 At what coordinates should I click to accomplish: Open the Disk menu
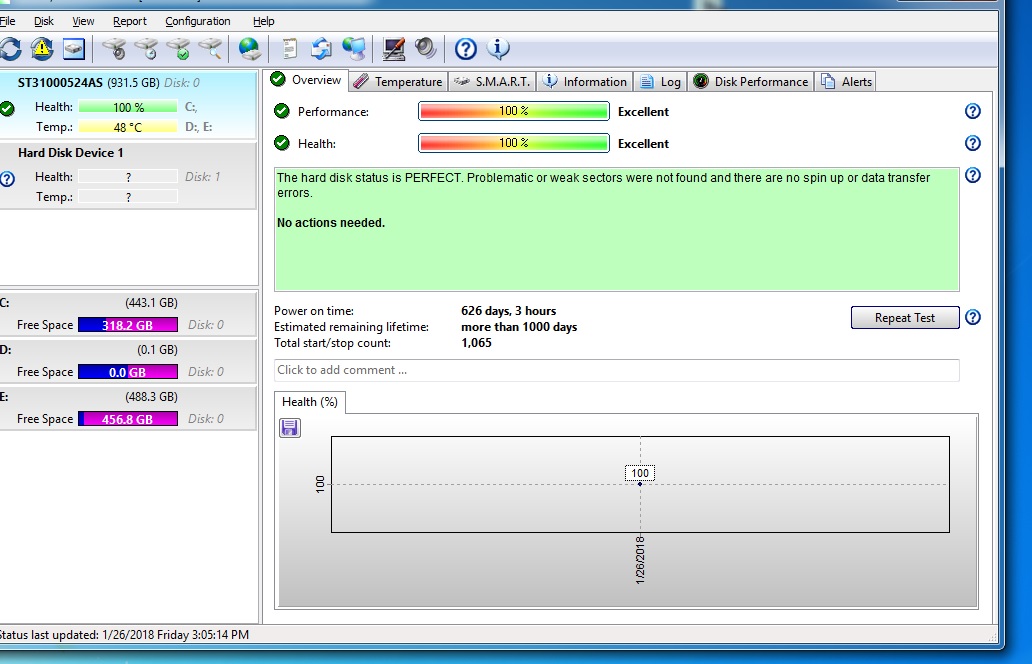point(44,21)
